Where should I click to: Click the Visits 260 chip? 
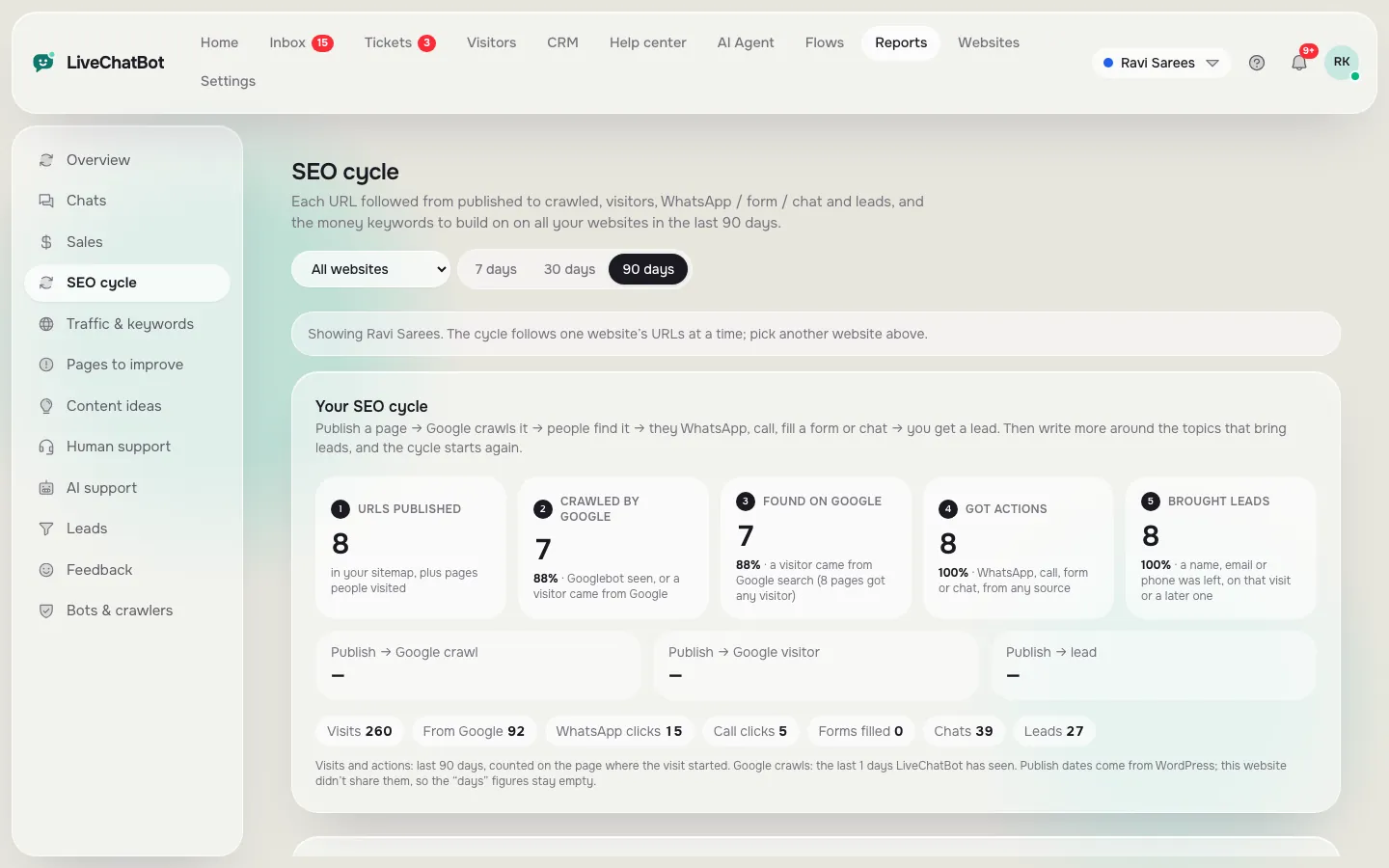coord(360,731)
